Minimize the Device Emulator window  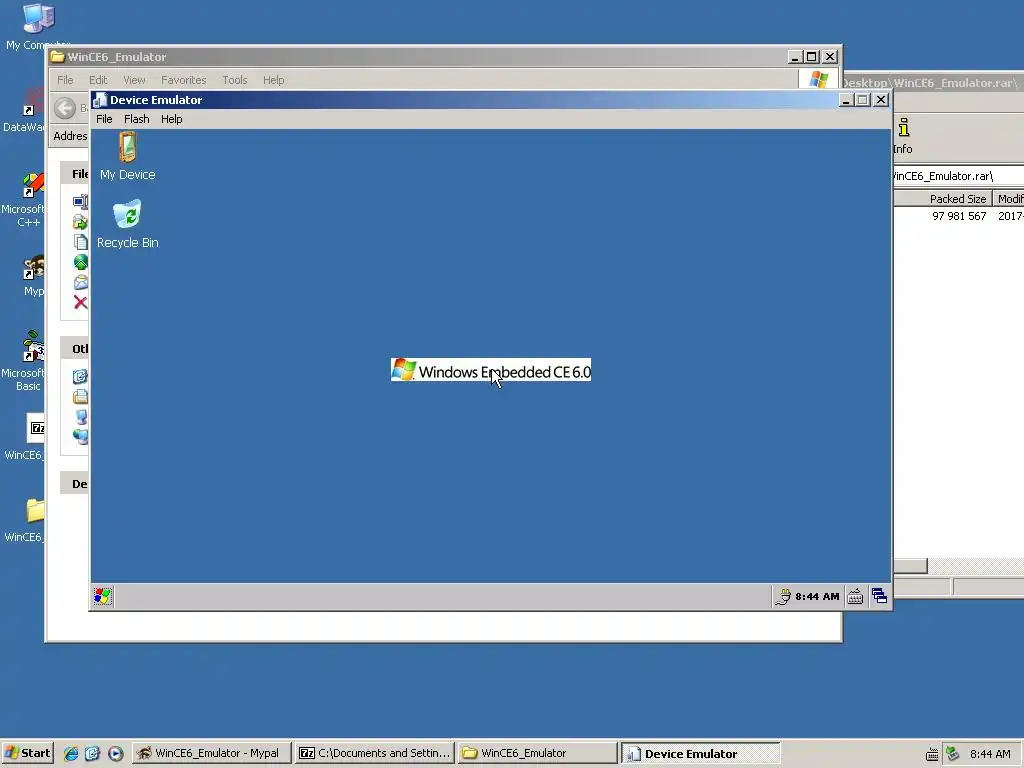click(x=846, y=100)
